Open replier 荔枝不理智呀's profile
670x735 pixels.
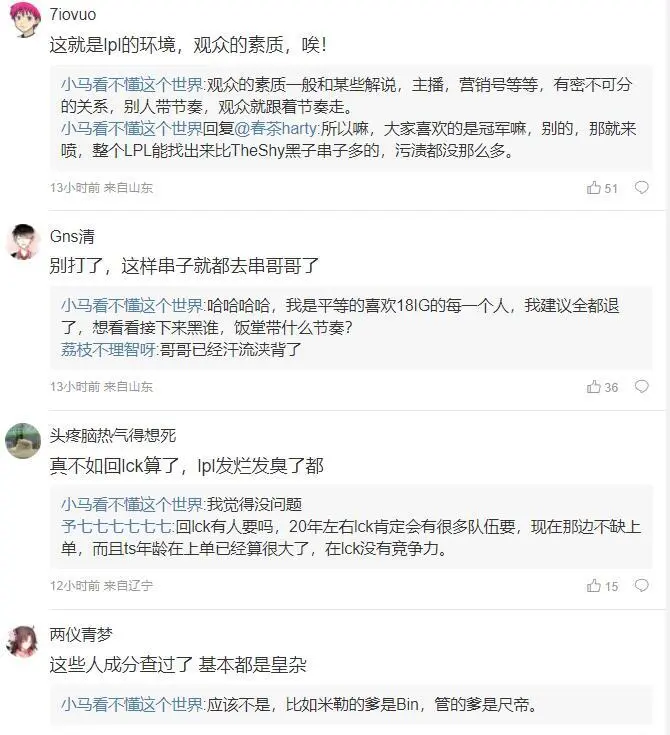click(x=108, y=350)
